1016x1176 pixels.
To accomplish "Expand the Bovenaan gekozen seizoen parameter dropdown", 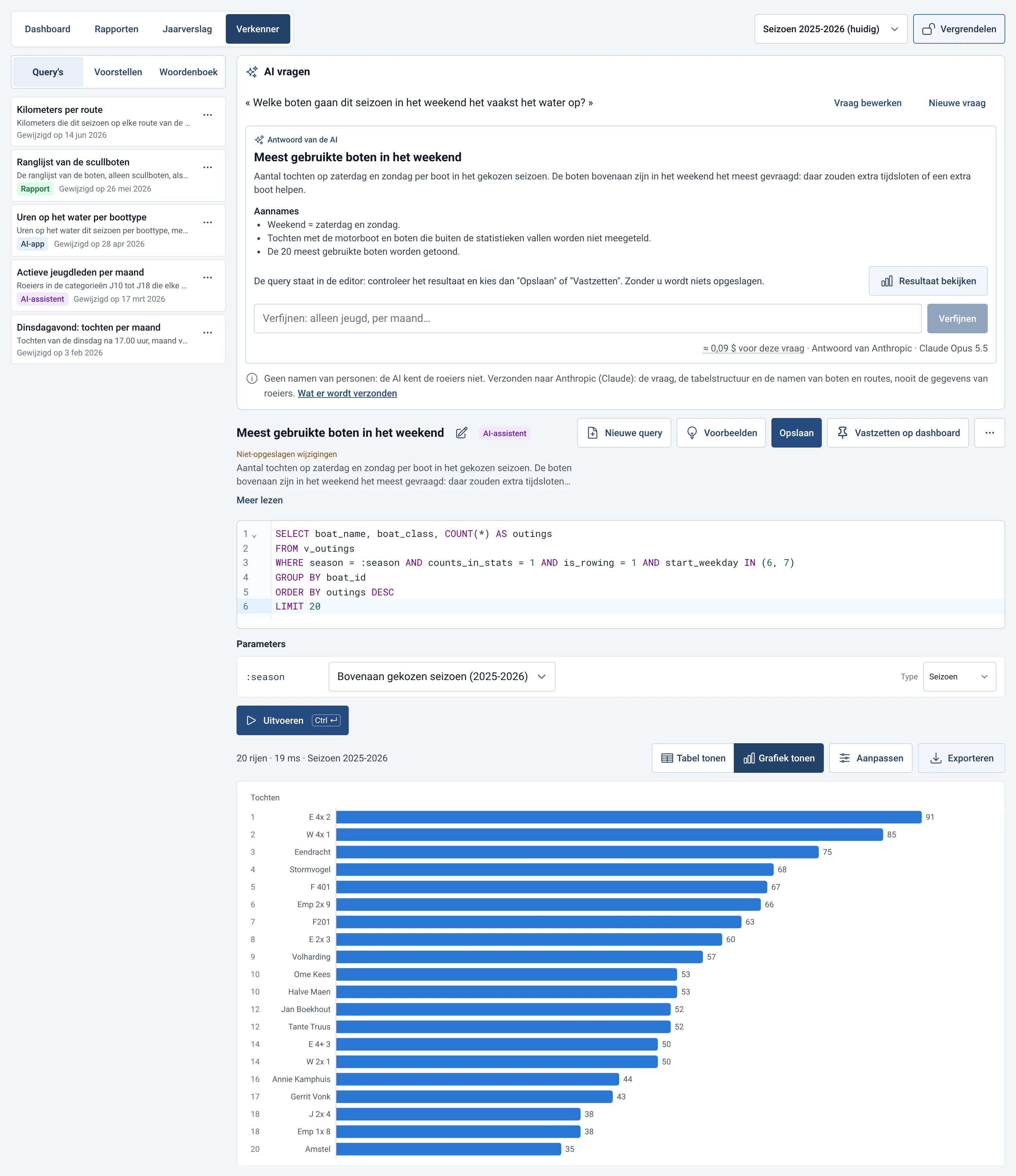I will tap(441, 677).
